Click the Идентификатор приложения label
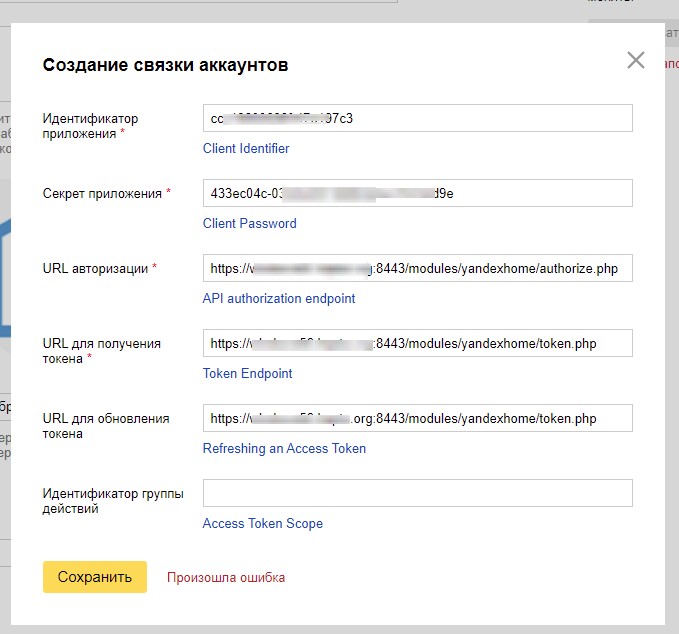The height and width of the screenshot is (634, 679). point(90,126)
